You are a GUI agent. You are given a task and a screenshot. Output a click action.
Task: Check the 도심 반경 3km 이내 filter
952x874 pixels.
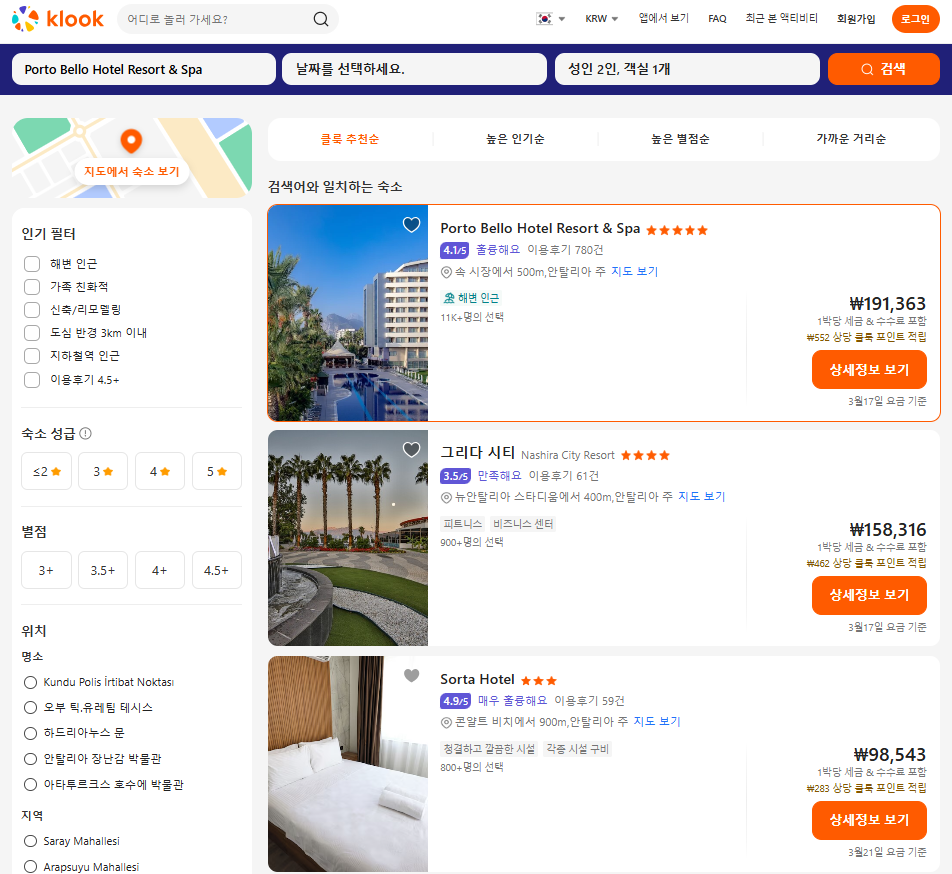click(x=32, y=333)
